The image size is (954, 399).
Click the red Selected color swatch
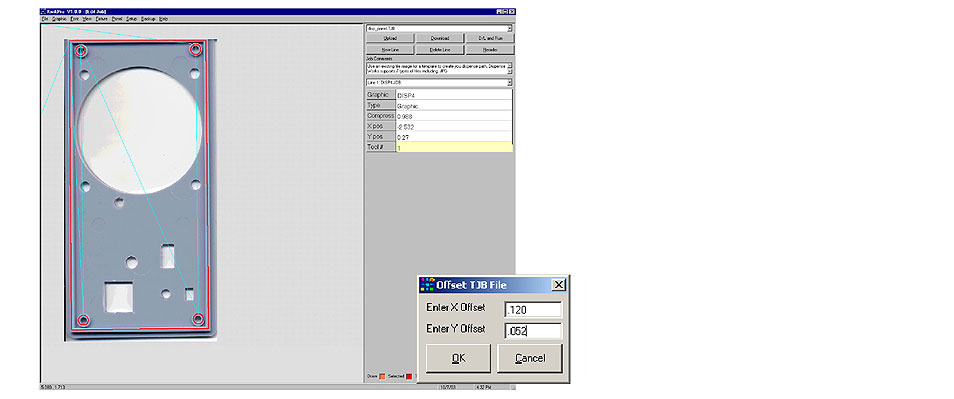409,376
